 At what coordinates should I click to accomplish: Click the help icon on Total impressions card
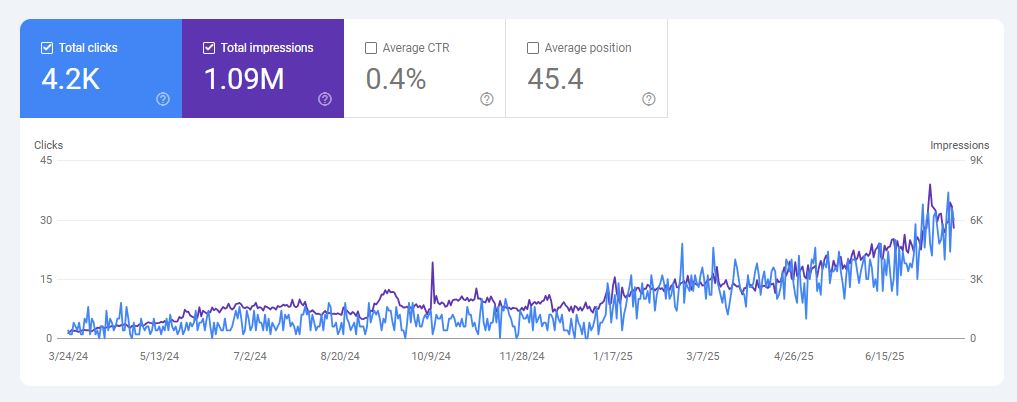(x=325, y=99)
